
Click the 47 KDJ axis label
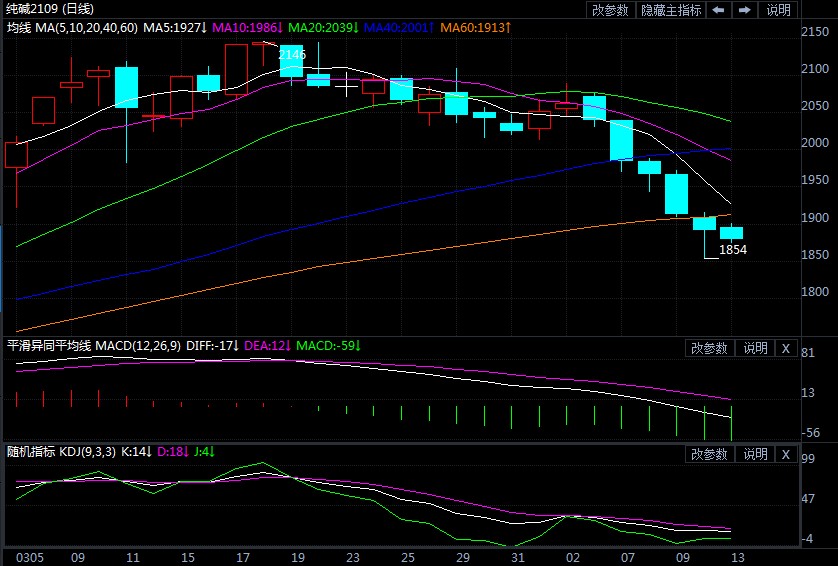click(808, 499)
